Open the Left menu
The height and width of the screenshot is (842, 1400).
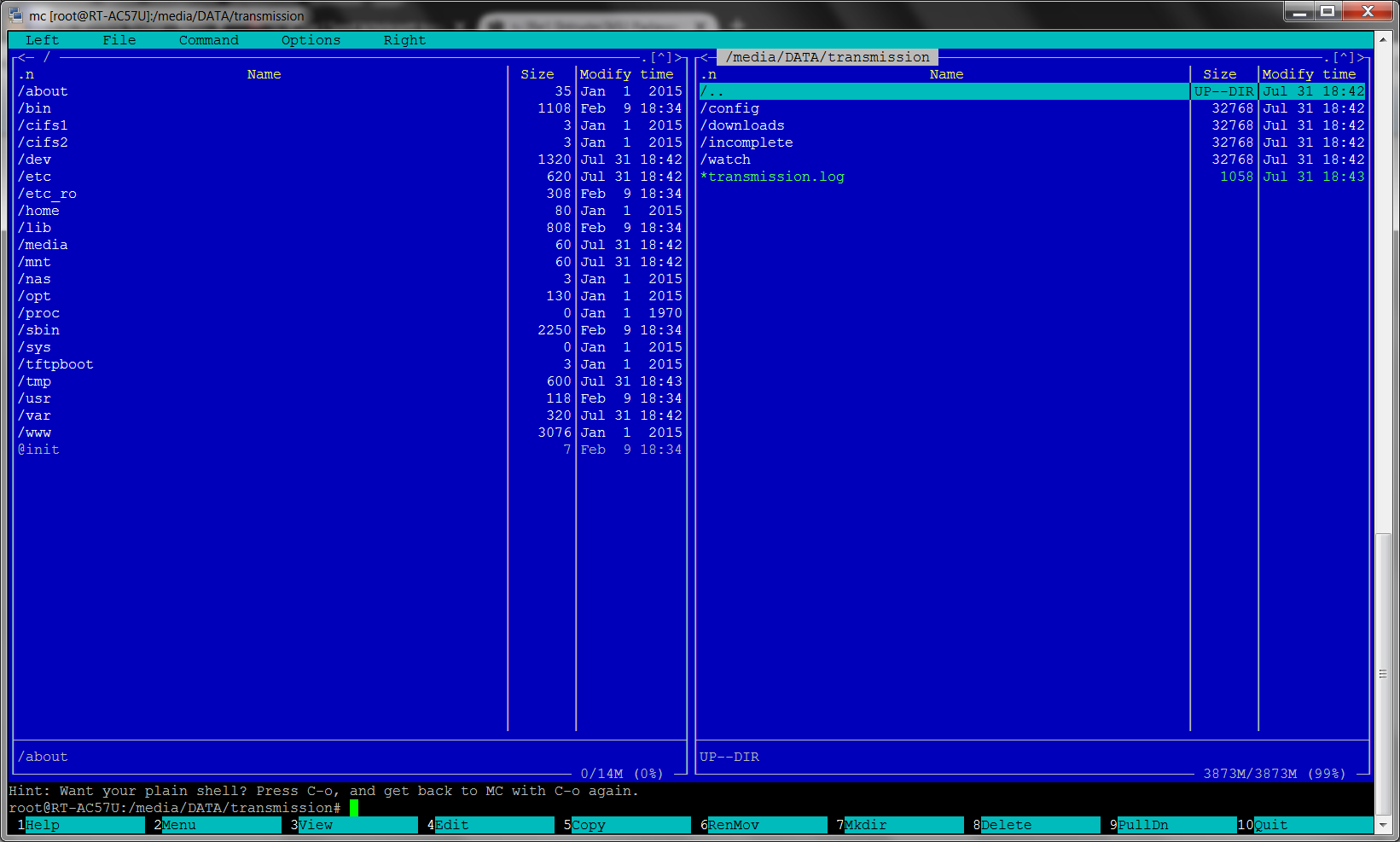click(42, 40)
